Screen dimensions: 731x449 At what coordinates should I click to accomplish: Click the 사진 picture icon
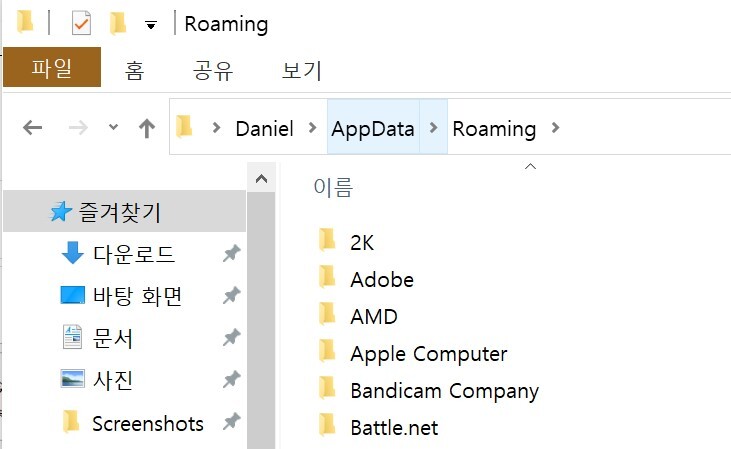click(x=73, y=379)
